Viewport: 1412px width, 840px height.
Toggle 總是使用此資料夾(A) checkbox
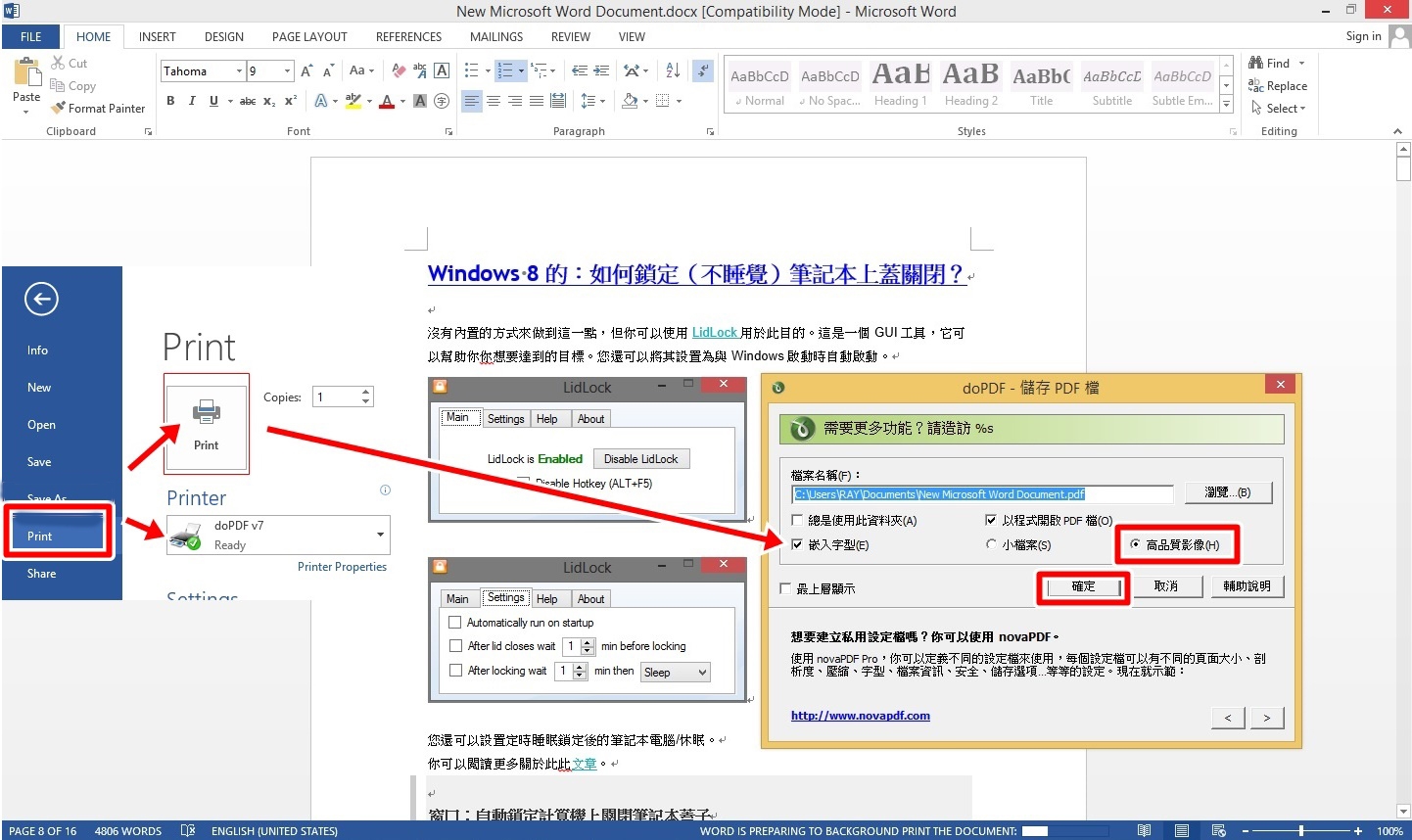(x=797, y=521)
